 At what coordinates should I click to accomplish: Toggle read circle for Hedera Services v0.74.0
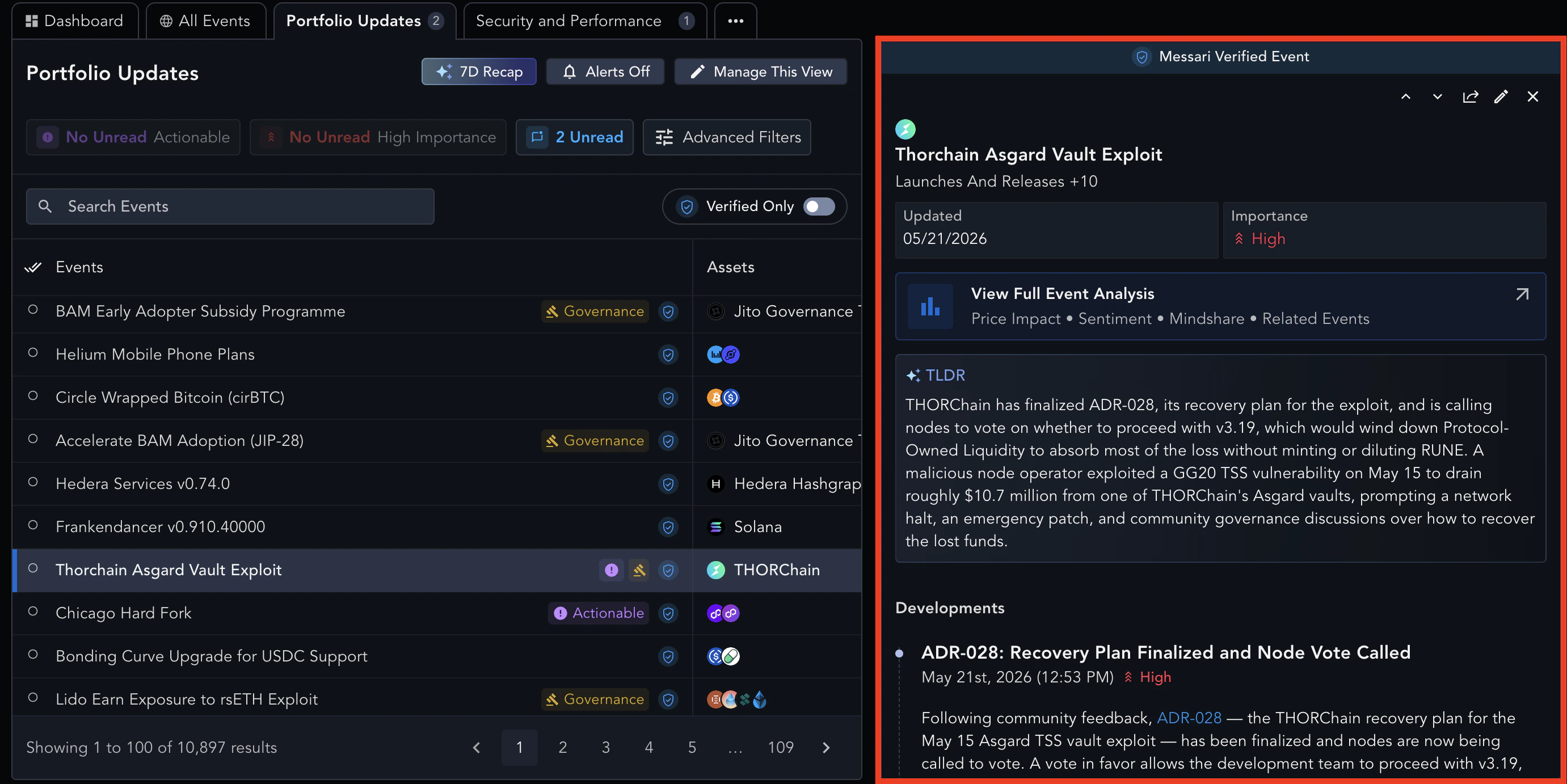(33, 482)
